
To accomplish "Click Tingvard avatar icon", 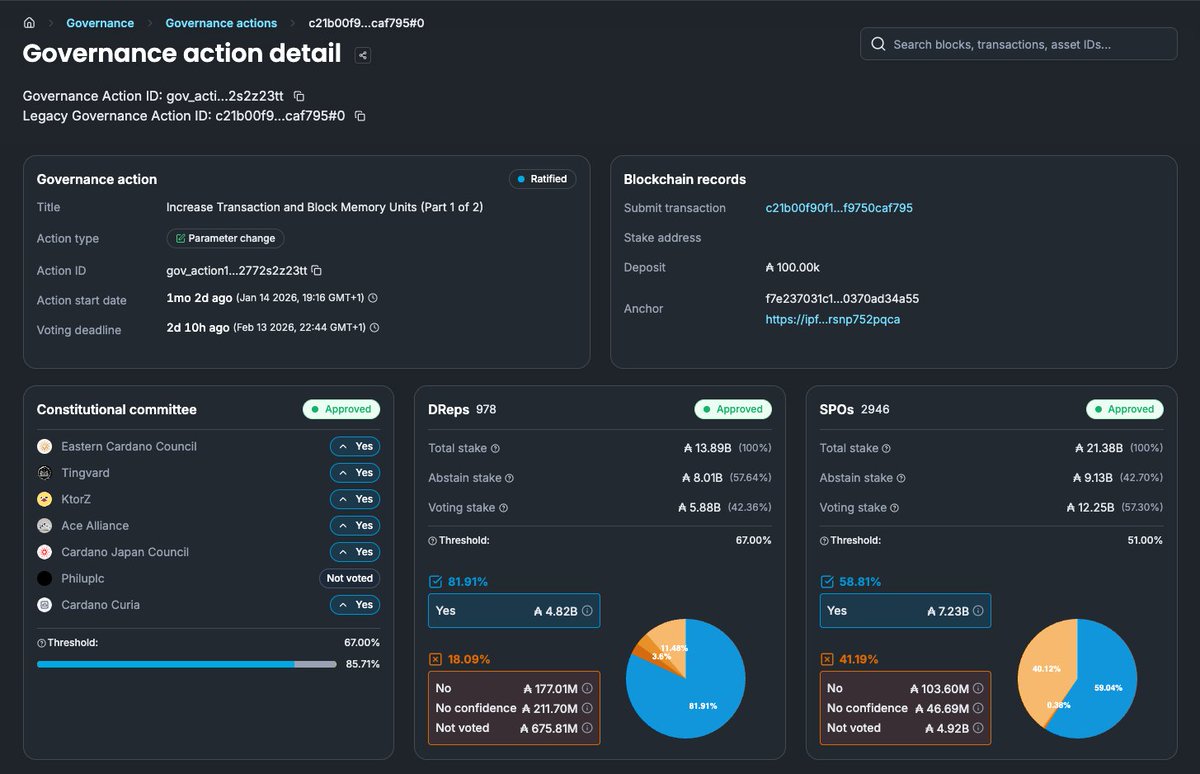I will click(44, 473).
